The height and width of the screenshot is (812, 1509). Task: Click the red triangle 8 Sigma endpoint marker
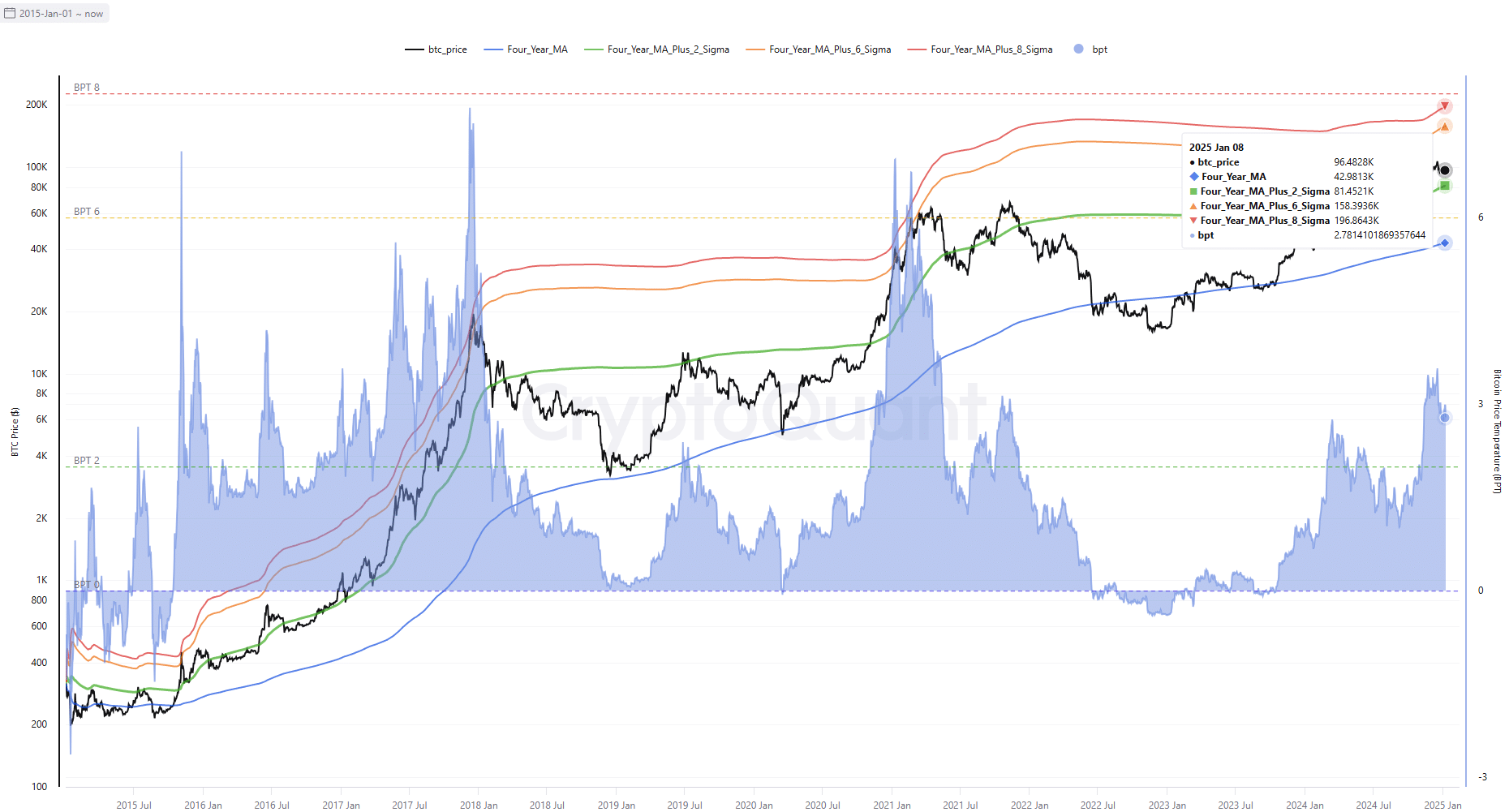click(1445, 106)
